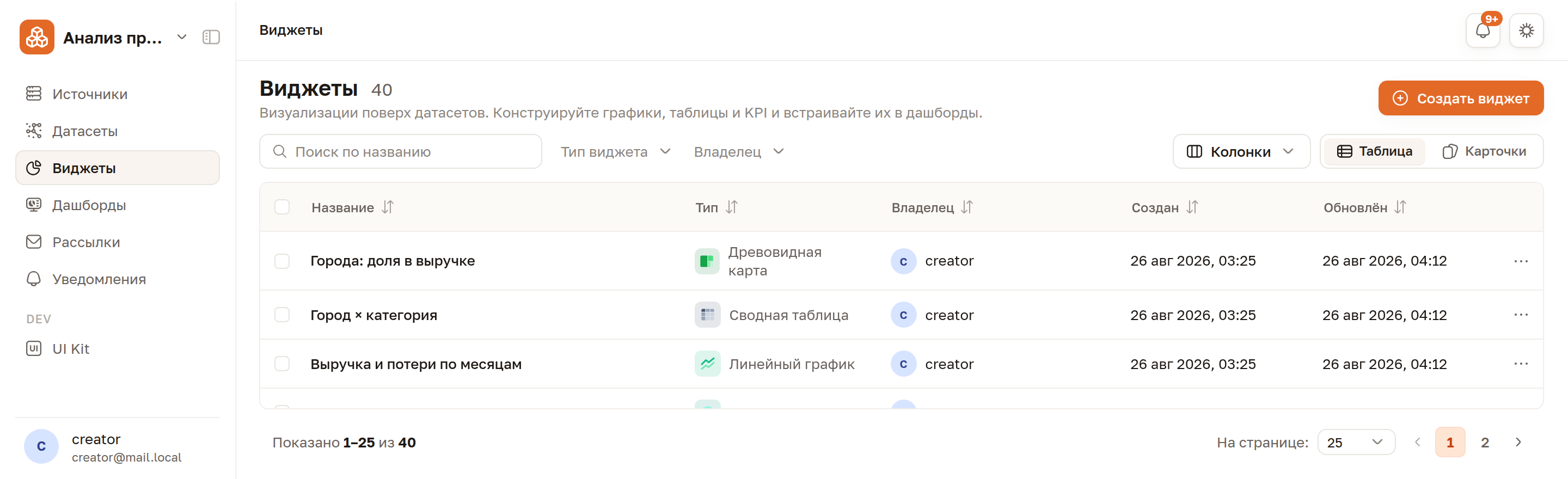The width and height of the screenshot is (1568, 479).
Task: Go to page 2
Action: coord(1485,443)
